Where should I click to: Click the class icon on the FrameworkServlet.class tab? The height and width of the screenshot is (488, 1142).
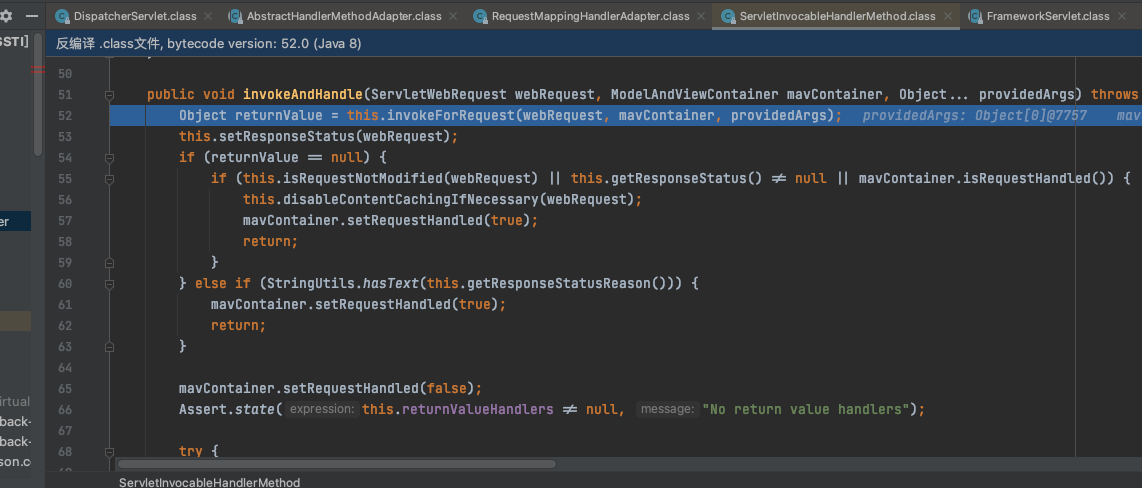(x=975, y=16)
